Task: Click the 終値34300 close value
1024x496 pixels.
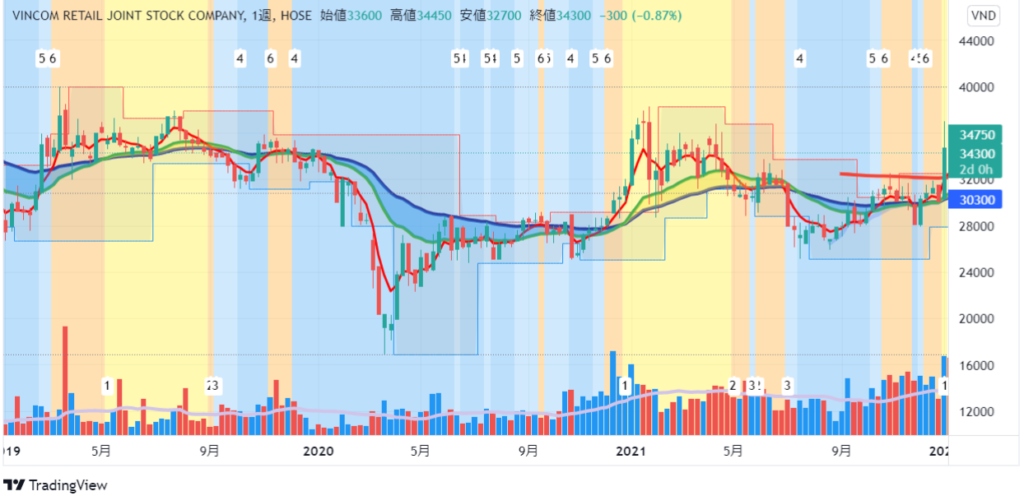Action: (x=560, y=15)
